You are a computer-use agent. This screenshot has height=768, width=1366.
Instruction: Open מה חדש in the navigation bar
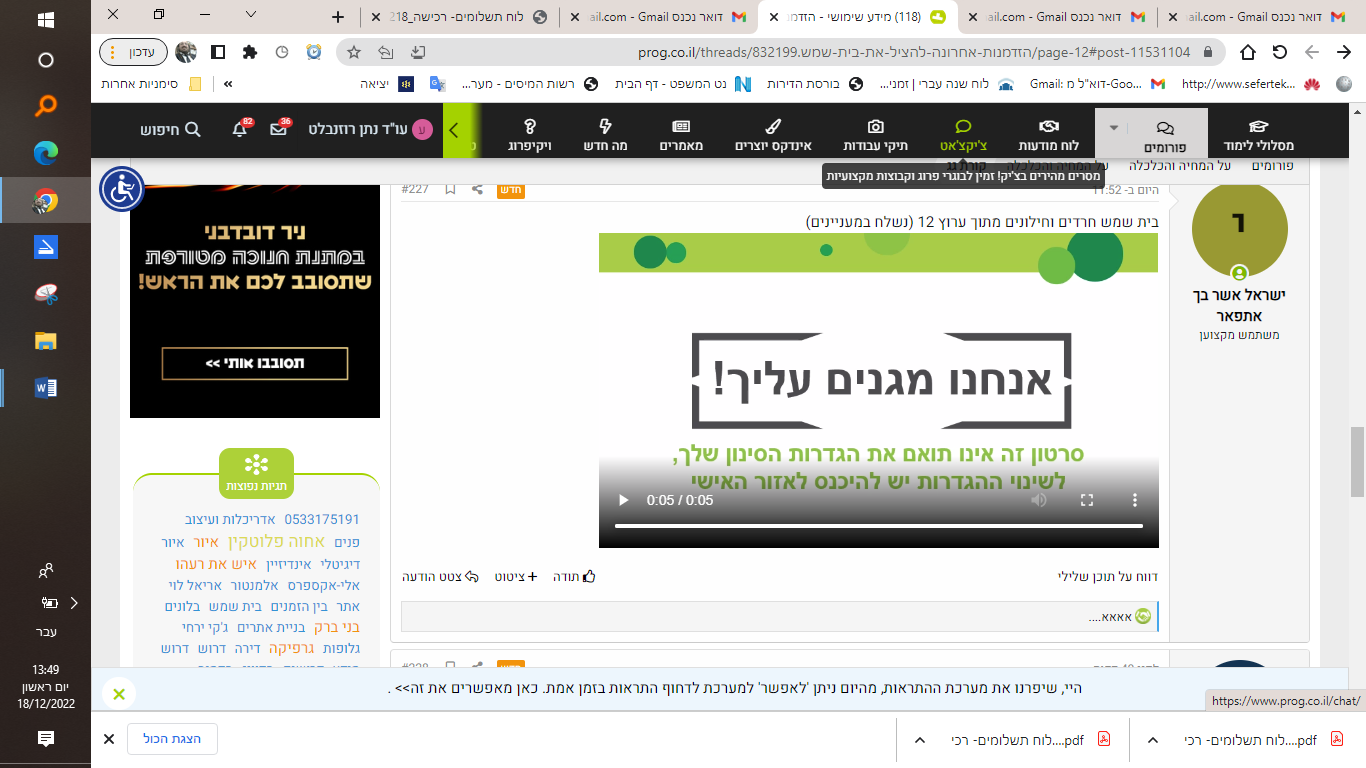(605, 134)
